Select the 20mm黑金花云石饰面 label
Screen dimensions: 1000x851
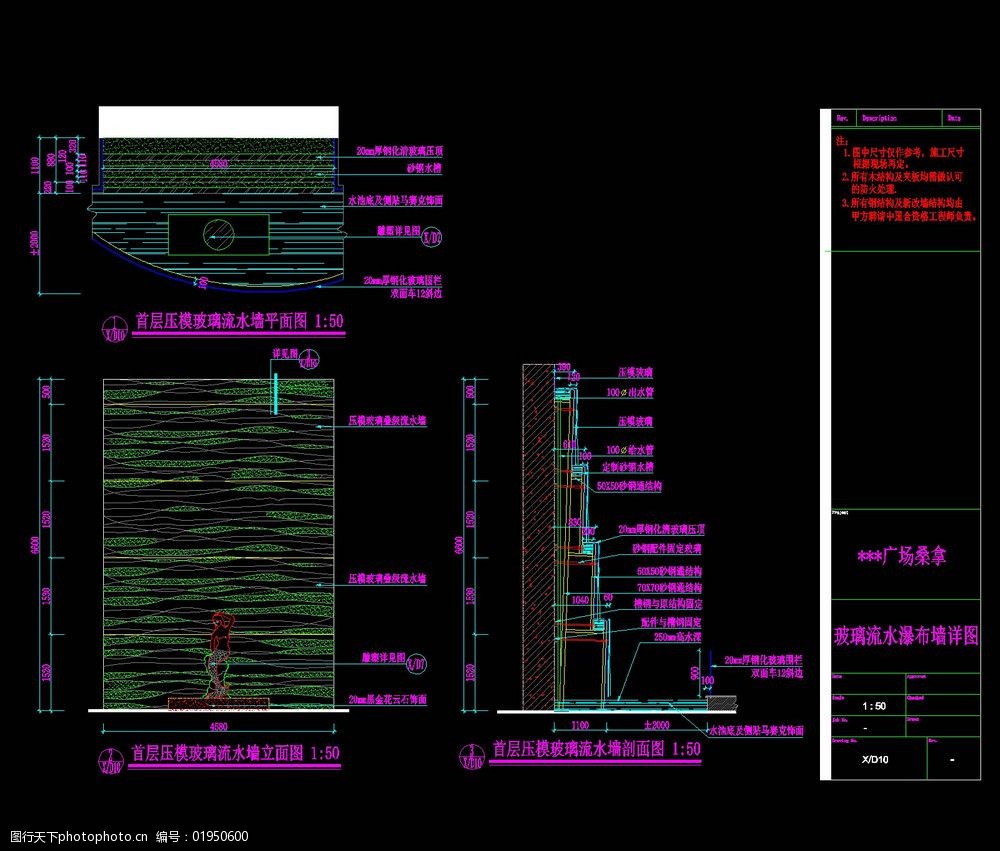click(x=388, y=699)
